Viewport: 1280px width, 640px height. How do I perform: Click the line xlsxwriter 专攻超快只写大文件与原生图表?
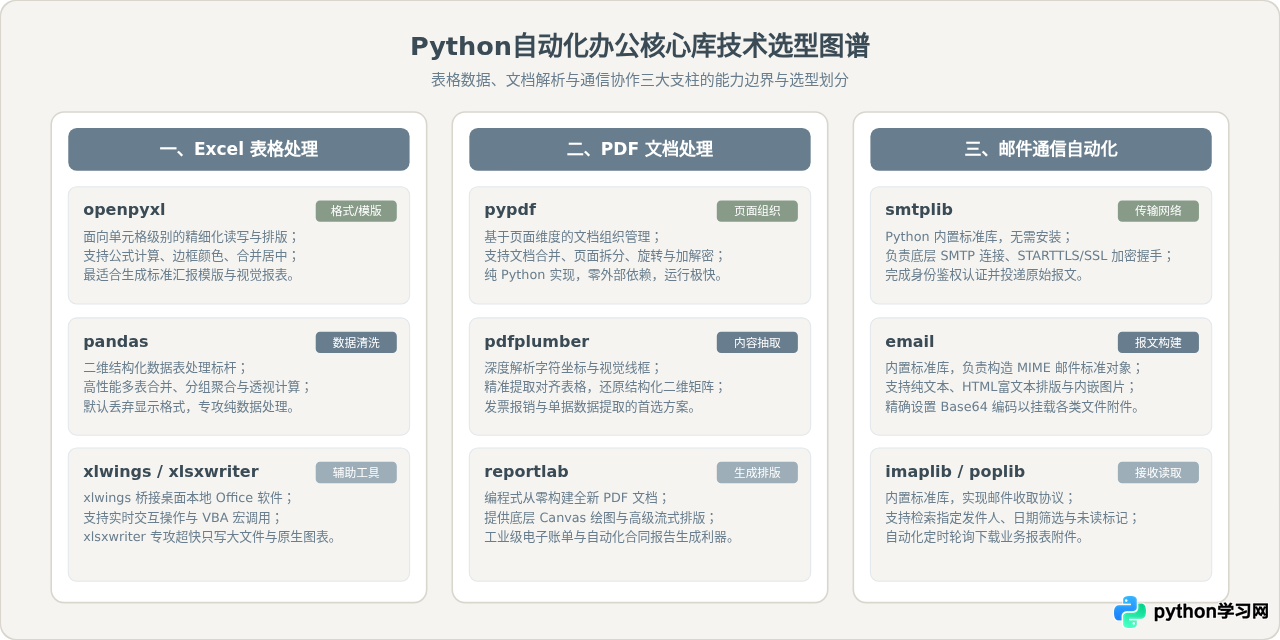point(210,536)
